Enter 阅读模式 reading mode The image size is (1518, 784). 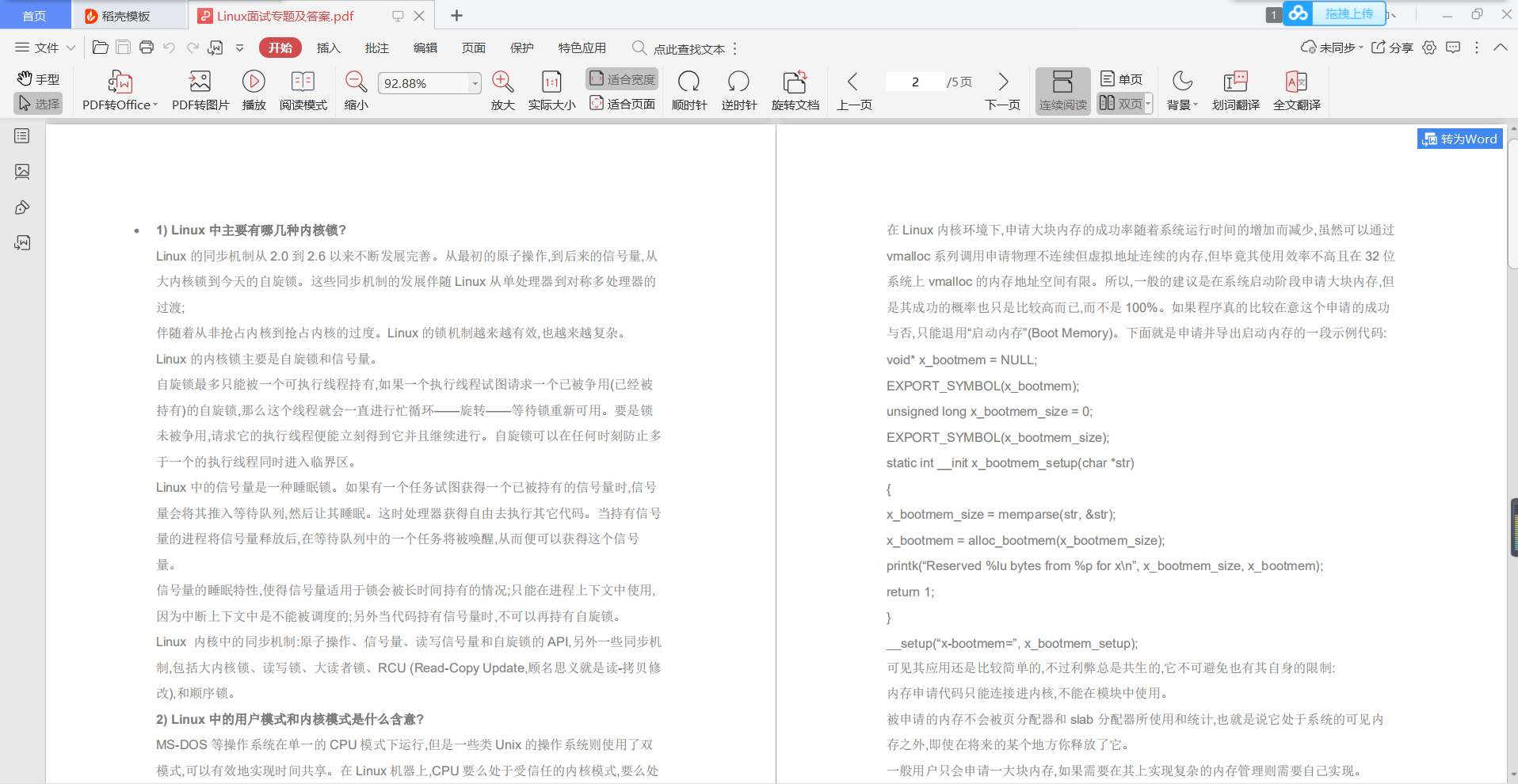[303, 91]
